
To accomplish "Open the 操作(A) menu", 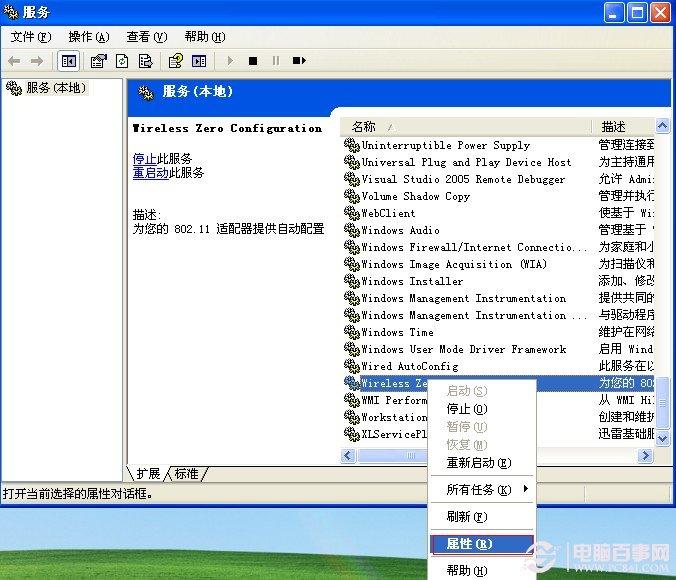I will pos(89,37).
